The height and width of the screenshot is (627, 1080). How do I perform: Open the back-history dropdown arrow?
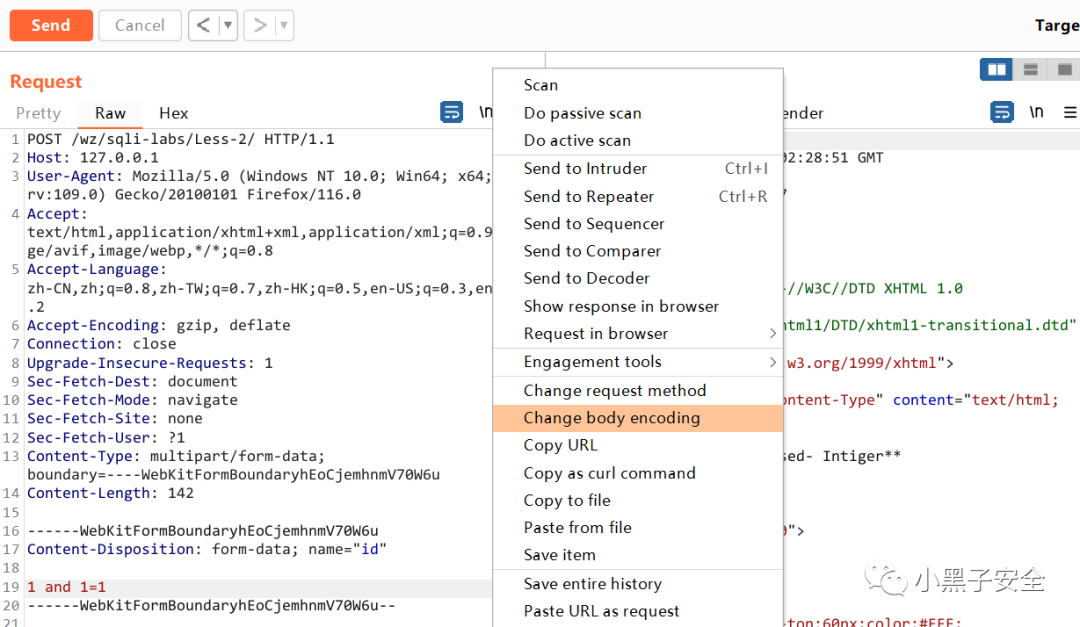[x=228, y=25]
